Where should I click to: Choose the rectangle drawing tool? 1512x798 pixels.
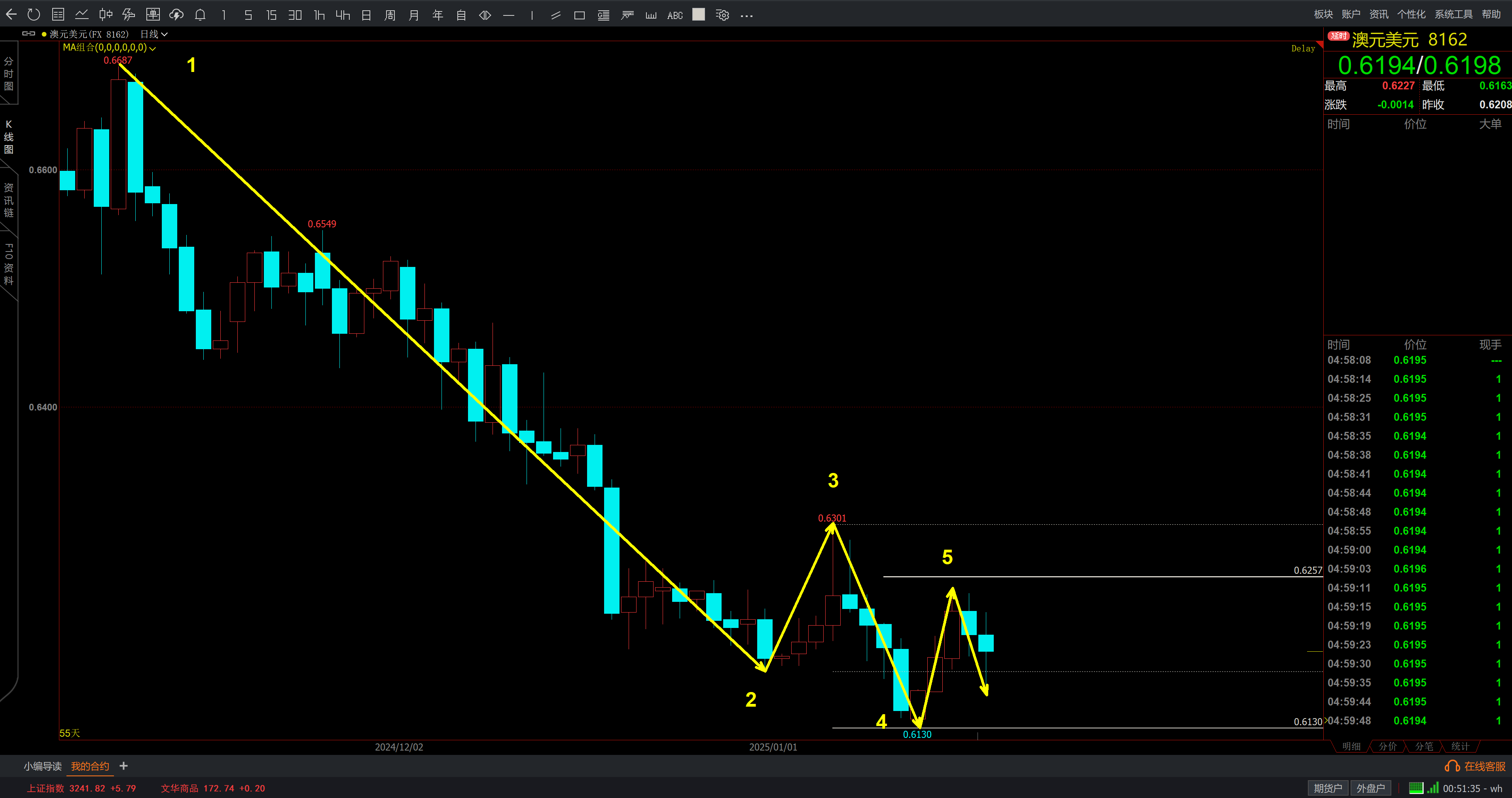tap(579, 15)
